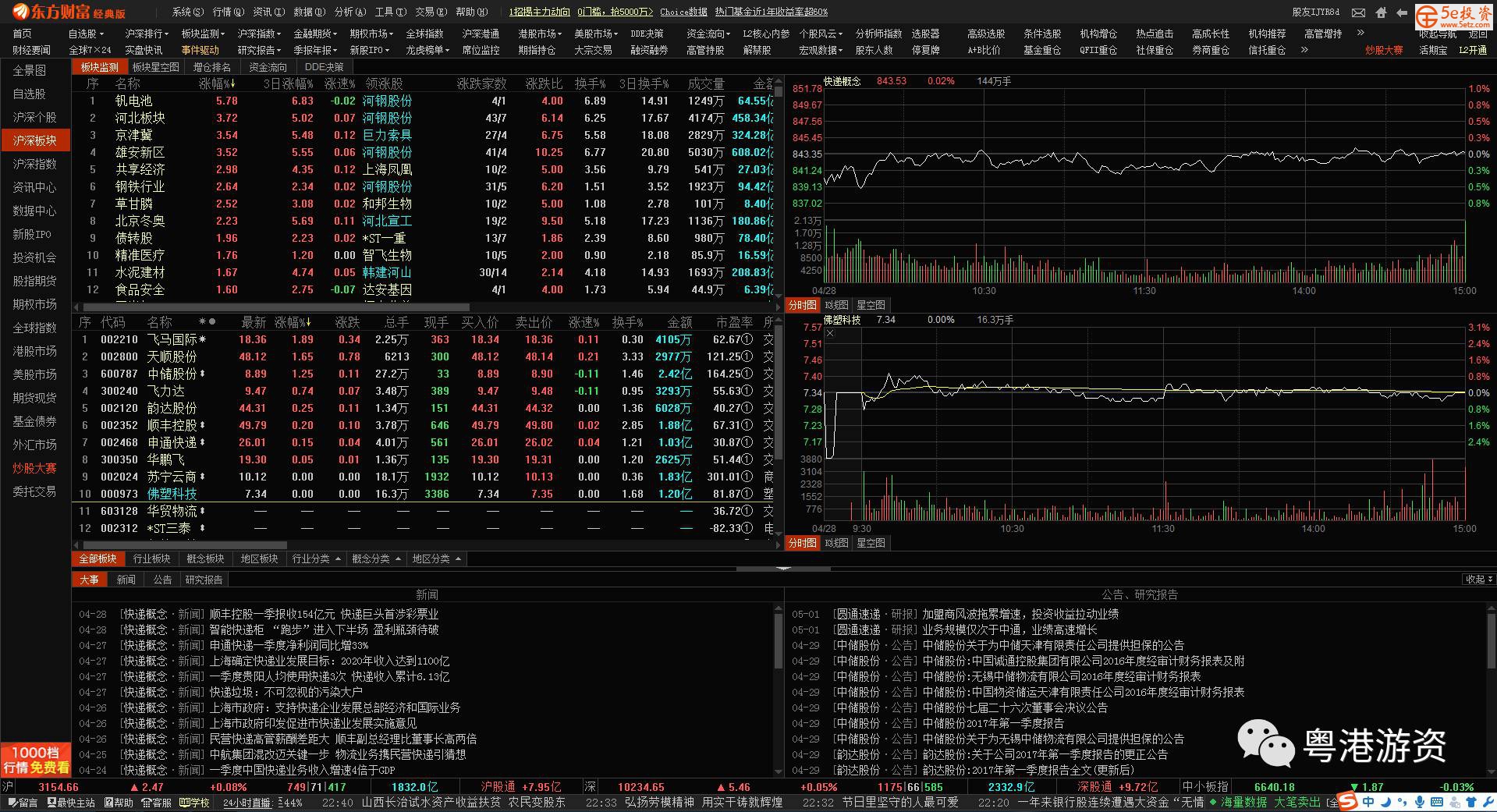Screen dimensions: 1497x812
Task: Switch lower chart to 星空图 tab
Action: [x=871, y=543]
